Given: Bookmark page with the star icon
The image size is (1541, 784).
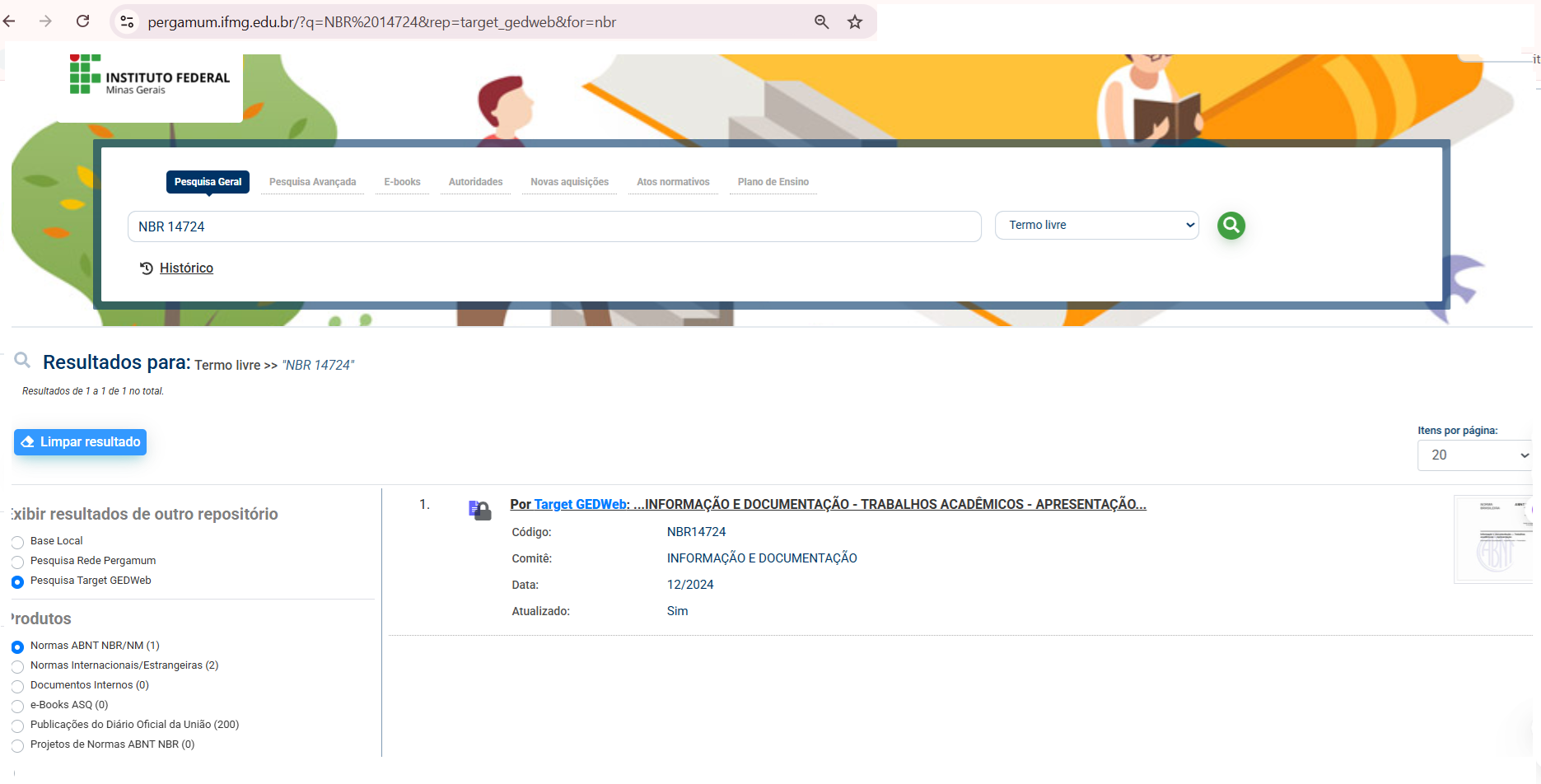Looking at the screenshot, I should (x=855, y=22).
